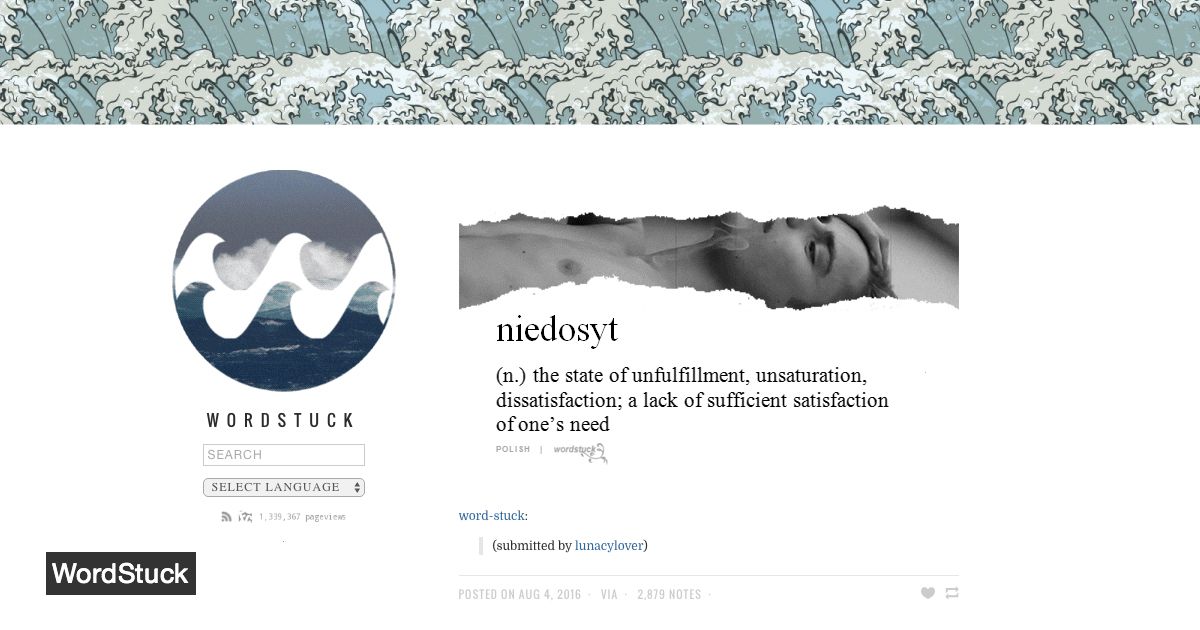Open the word-stuck source link
The width and height of the screenshot is (1200, 630).
pos(491,516)
